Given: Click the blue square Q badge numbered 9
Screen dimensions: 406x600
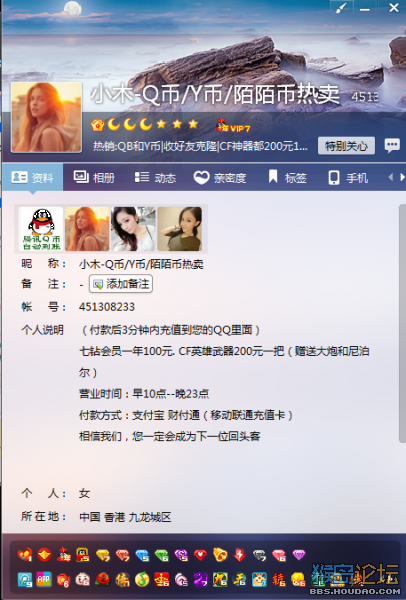Looking at the screenshot, I should pos(25,580).
